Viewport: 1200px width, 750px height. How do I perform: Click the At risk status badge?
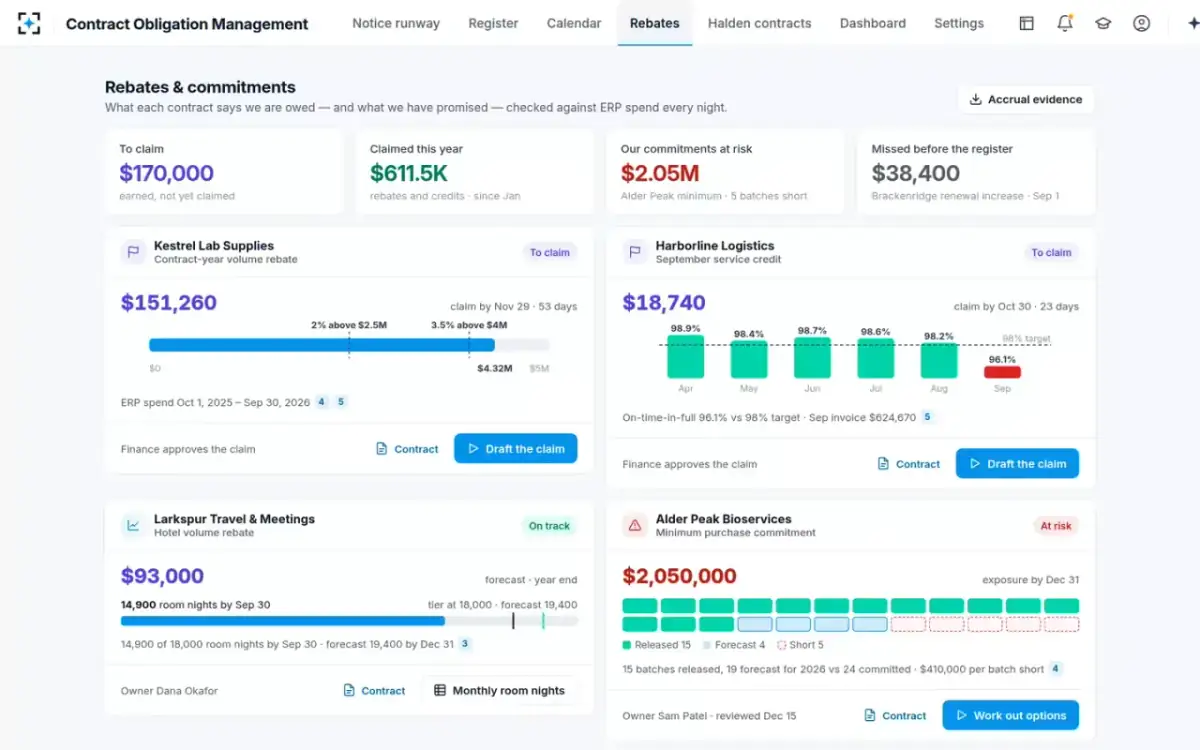pyautogui.click(x=1056, y=526)
